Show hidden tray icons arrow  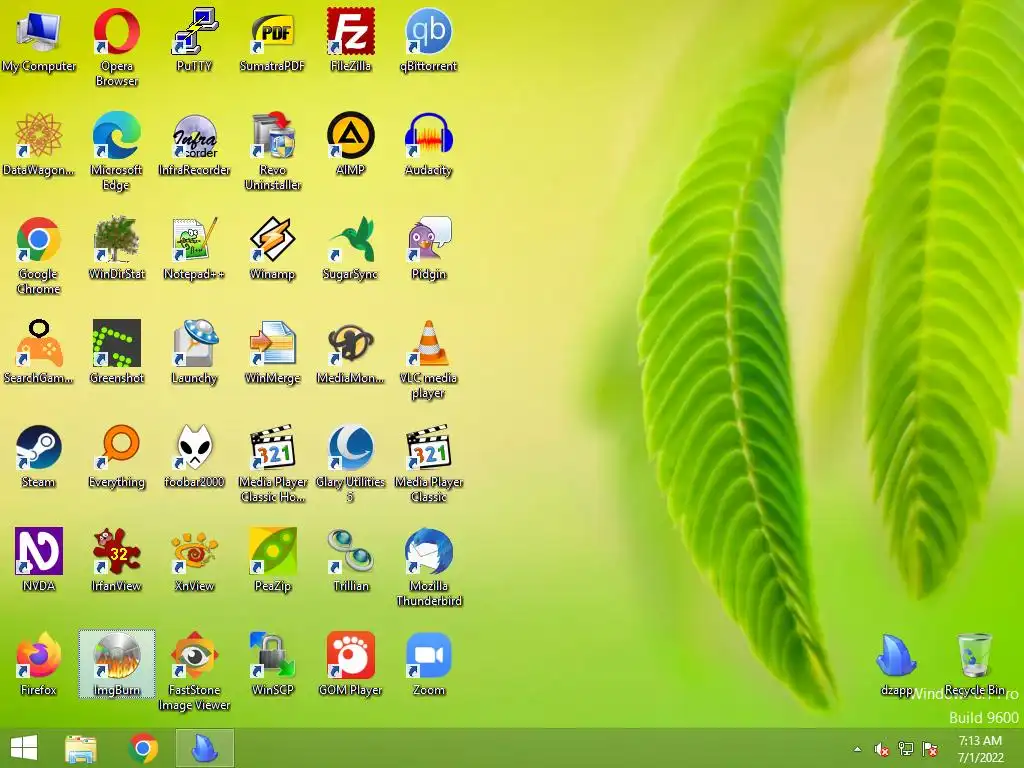pos(857,749)
